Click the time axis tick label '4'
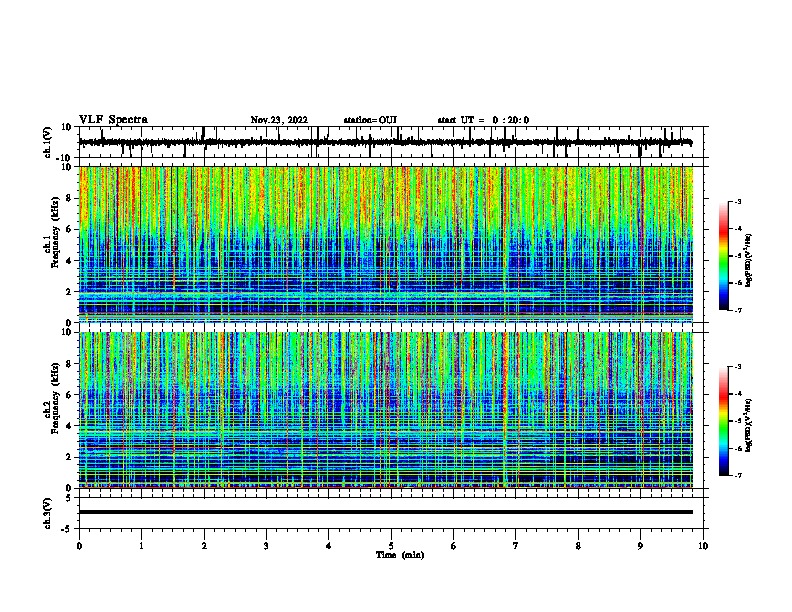 [x=329, y=546]
